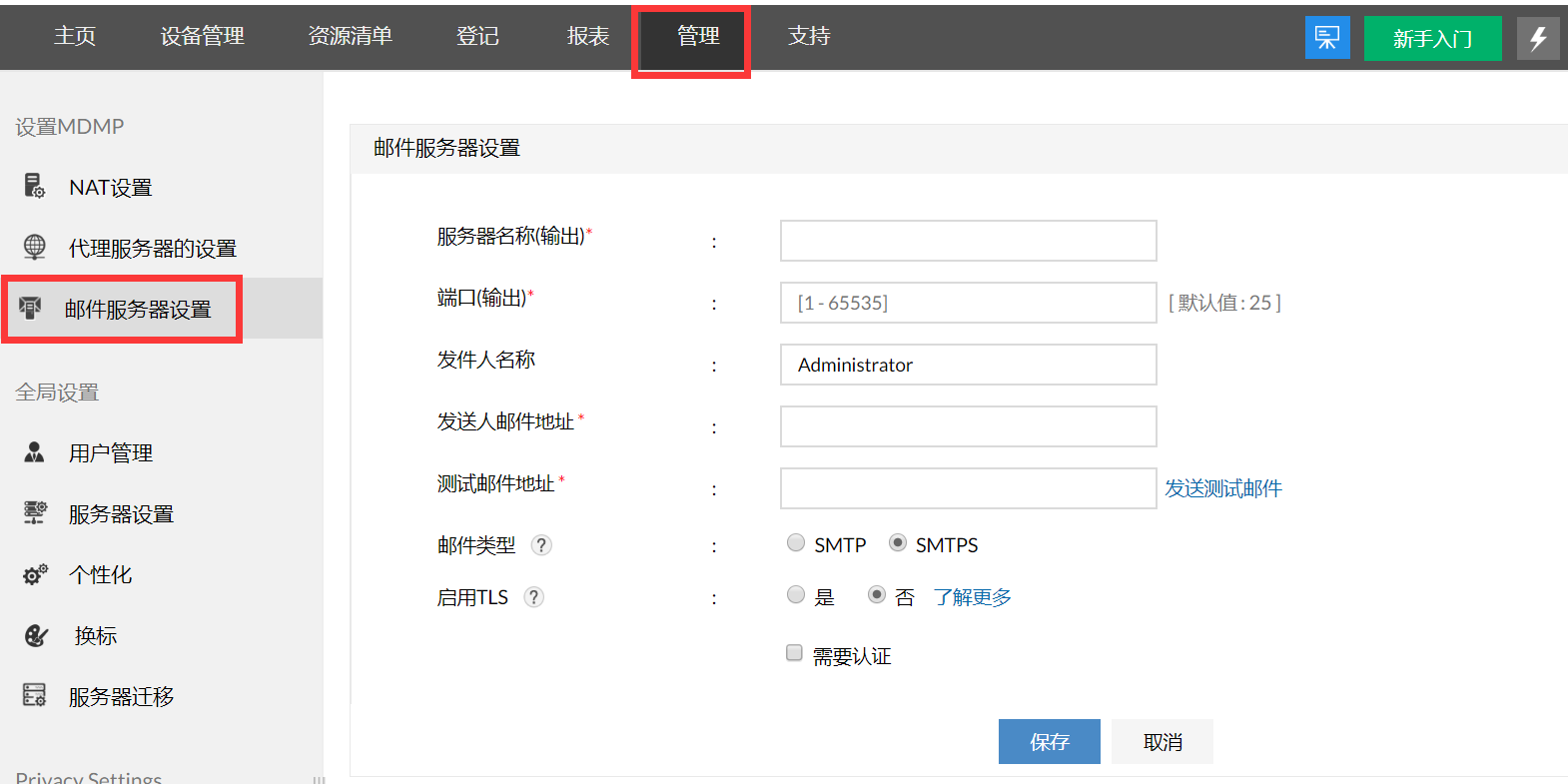Open 代理服务器的设置 in the sidebar

[153, 248]
